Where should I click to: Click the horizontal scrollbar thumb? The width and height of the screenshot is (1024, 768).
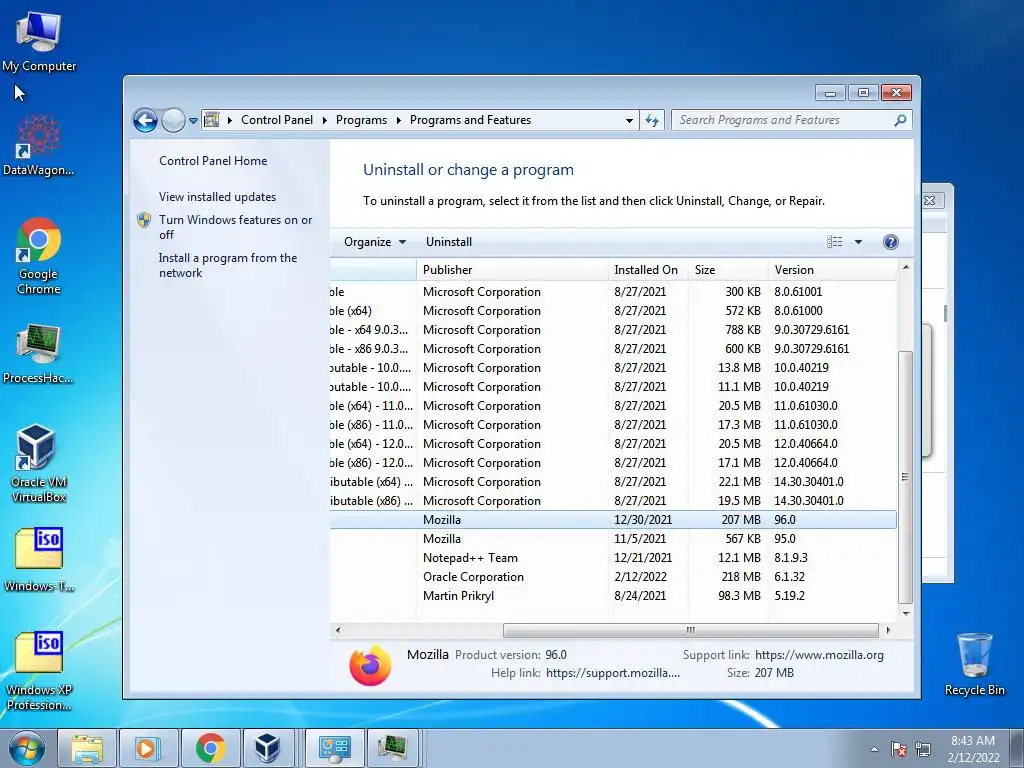pos(690,630)
